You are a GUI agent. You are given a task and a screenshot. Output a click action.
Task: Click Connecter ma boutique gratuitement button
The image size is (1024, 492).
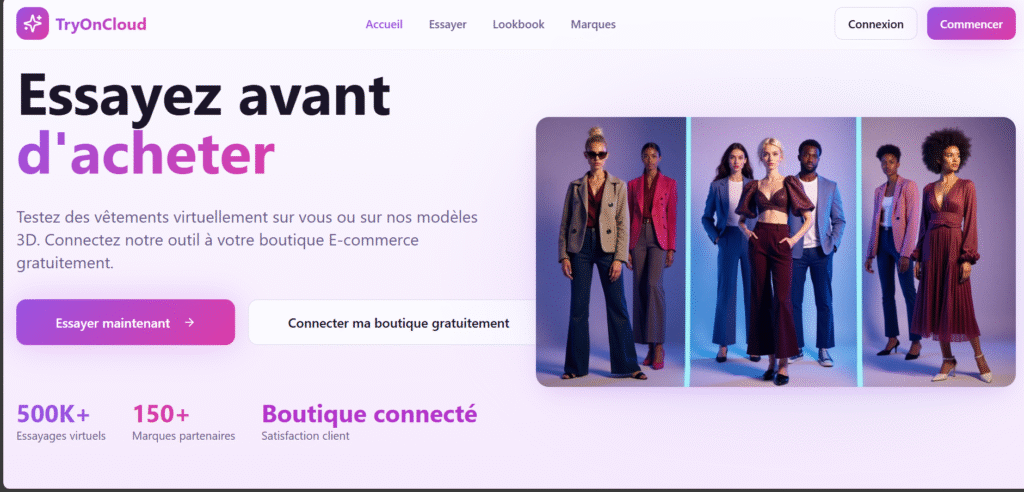(x=398, y=323)
